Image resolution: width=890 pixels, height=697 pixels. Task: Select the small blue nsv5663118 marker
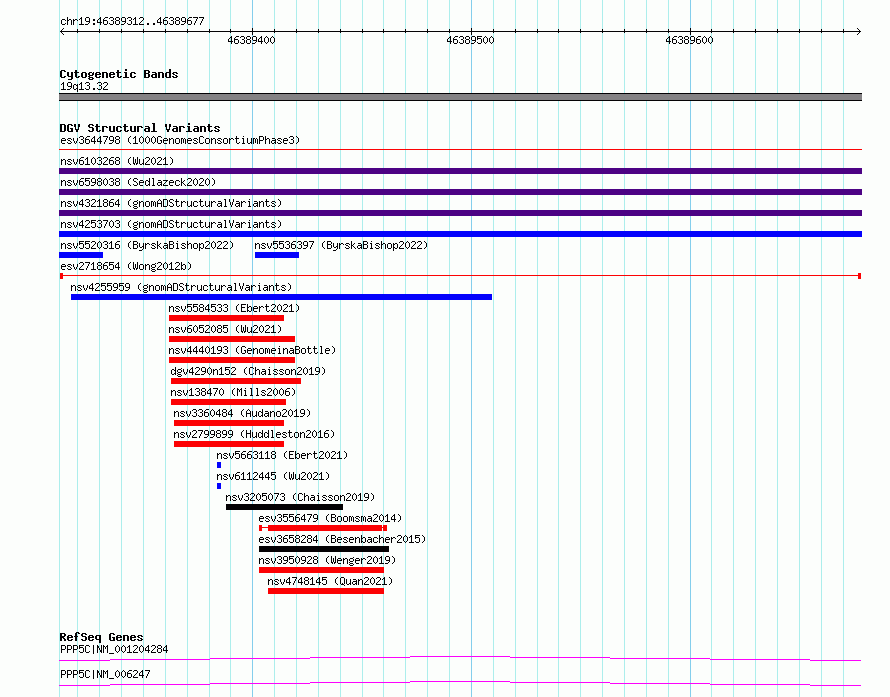219,465
